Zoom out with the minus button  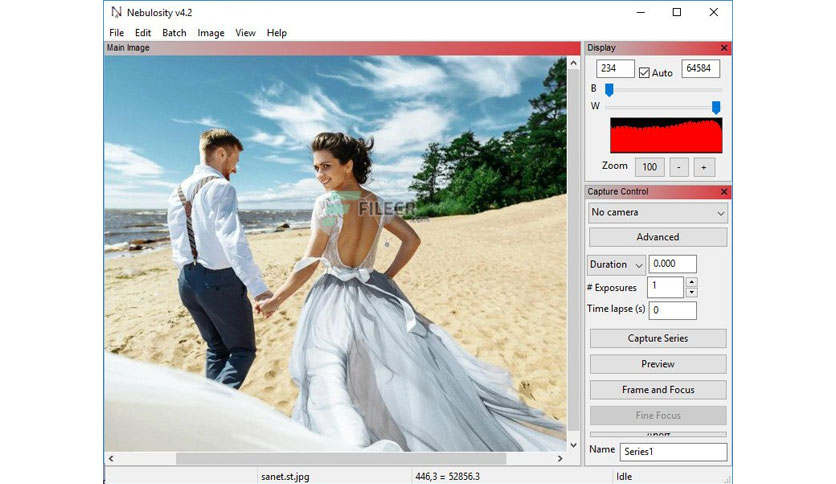679,167
